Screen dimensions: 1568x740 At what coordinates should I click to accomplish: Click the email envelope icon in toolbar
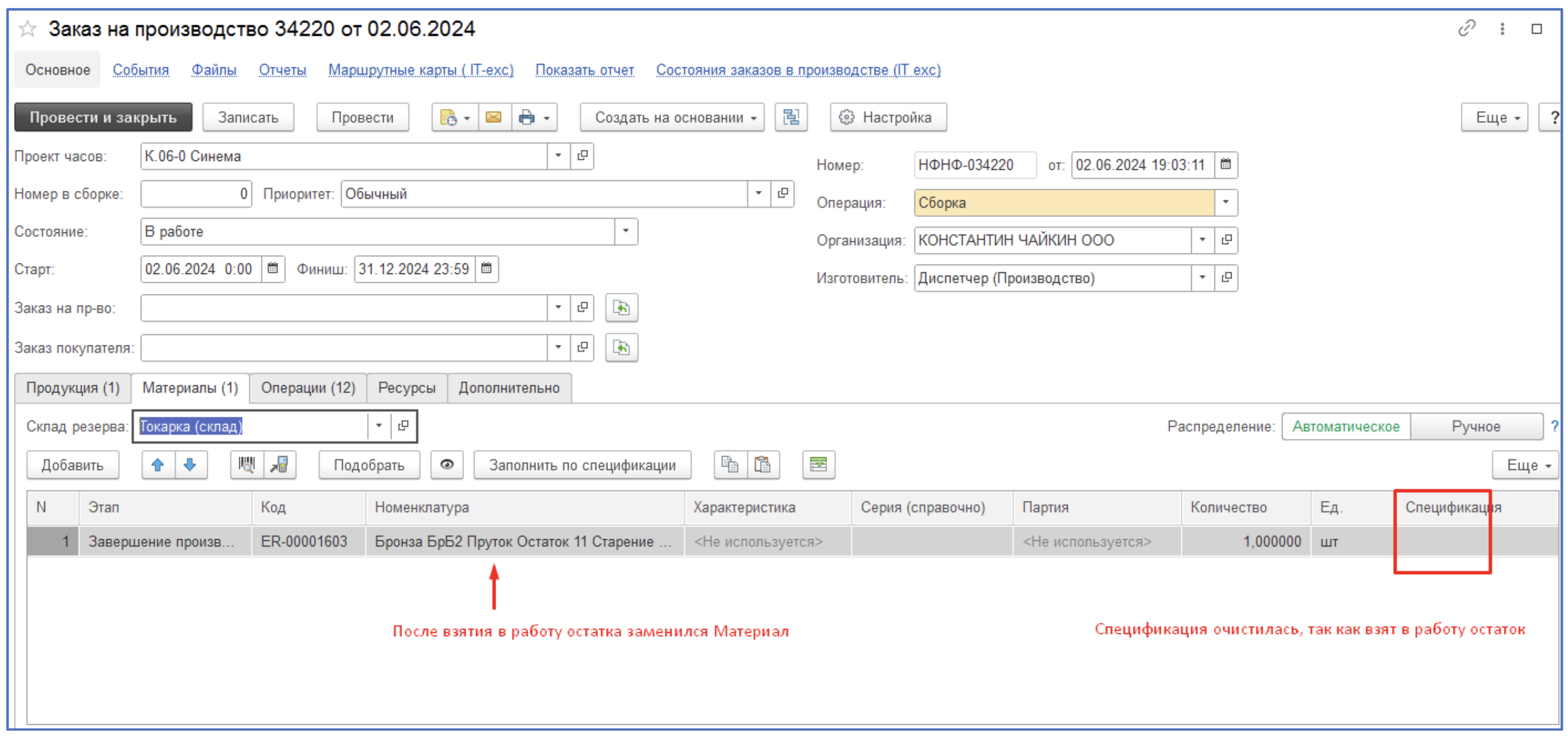(494, 117)
